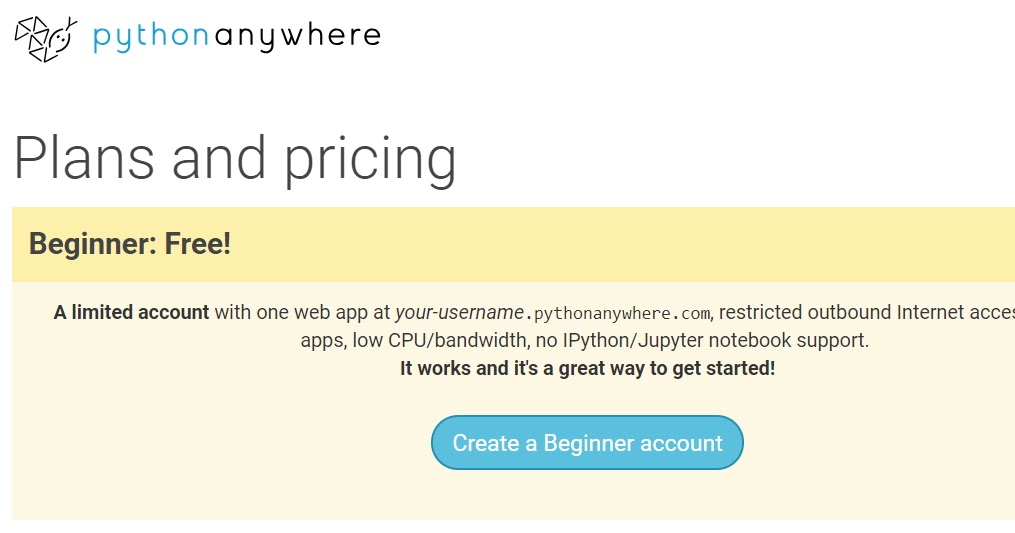Click the italic "your-username" text
Screen dimensions: 1015x533
[x=459, y=312]
